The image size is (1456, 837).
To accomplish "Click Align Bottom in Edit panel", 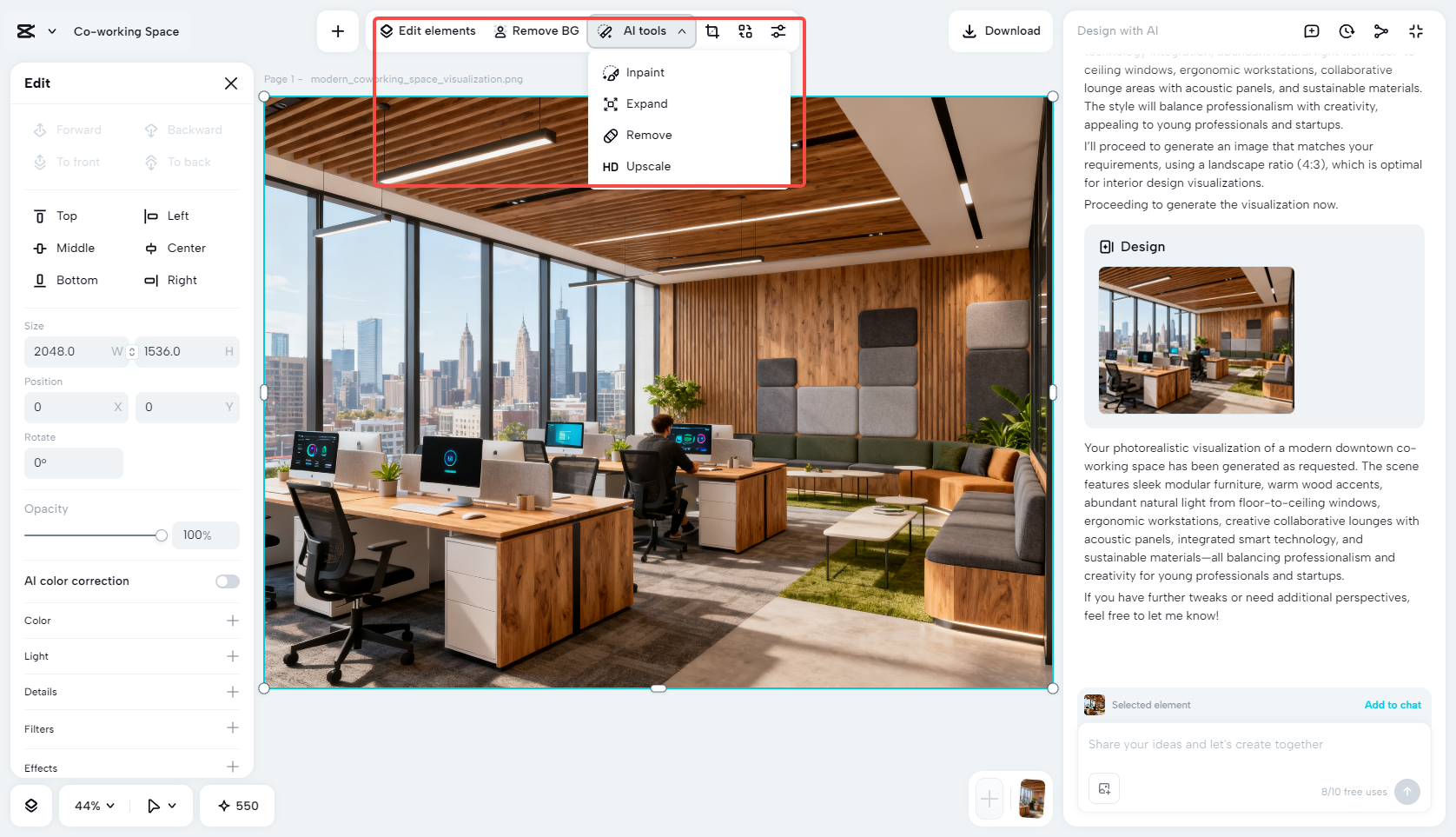I will coord(65,280).
